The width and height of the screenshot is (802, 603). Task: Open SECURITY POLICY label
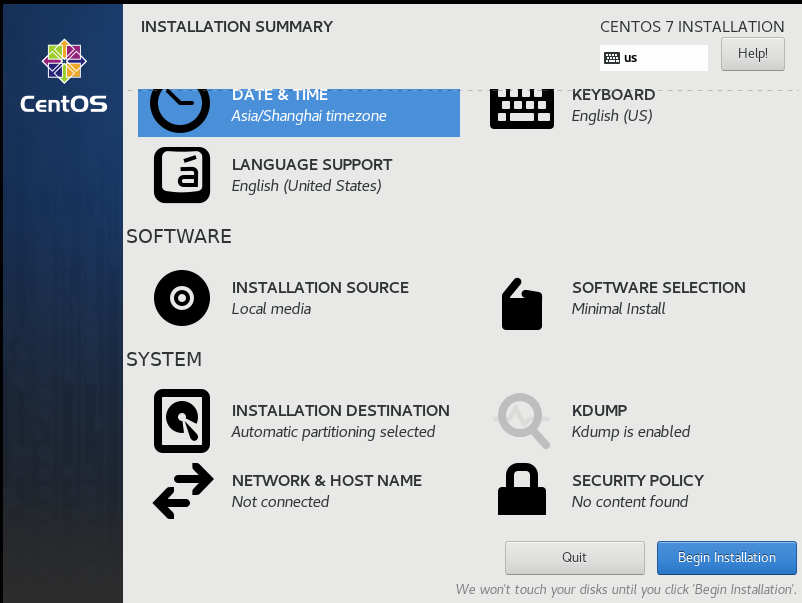click(x=638, y=481)
